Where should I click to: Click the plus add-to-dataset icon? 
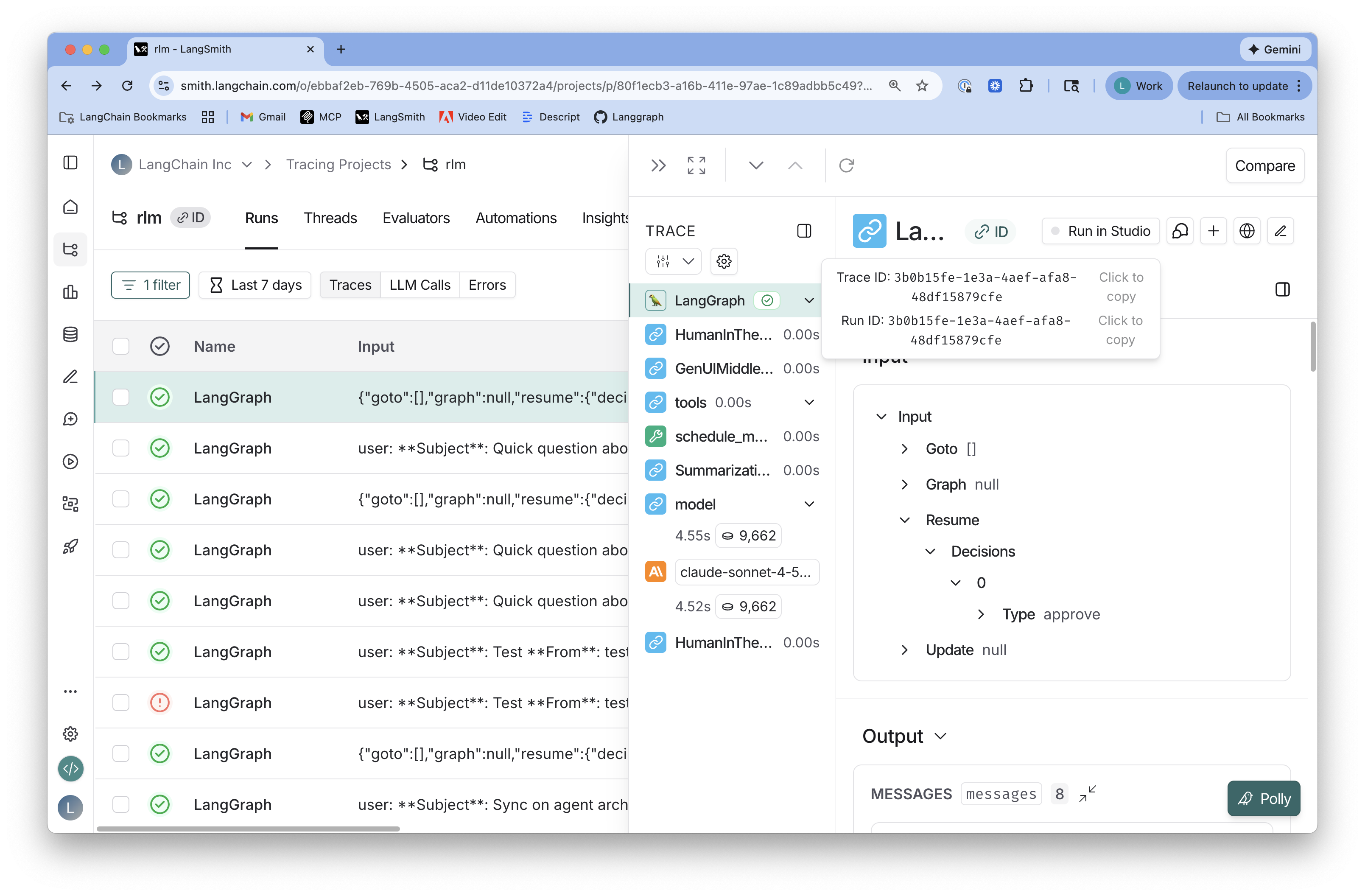pos(1213,231)
